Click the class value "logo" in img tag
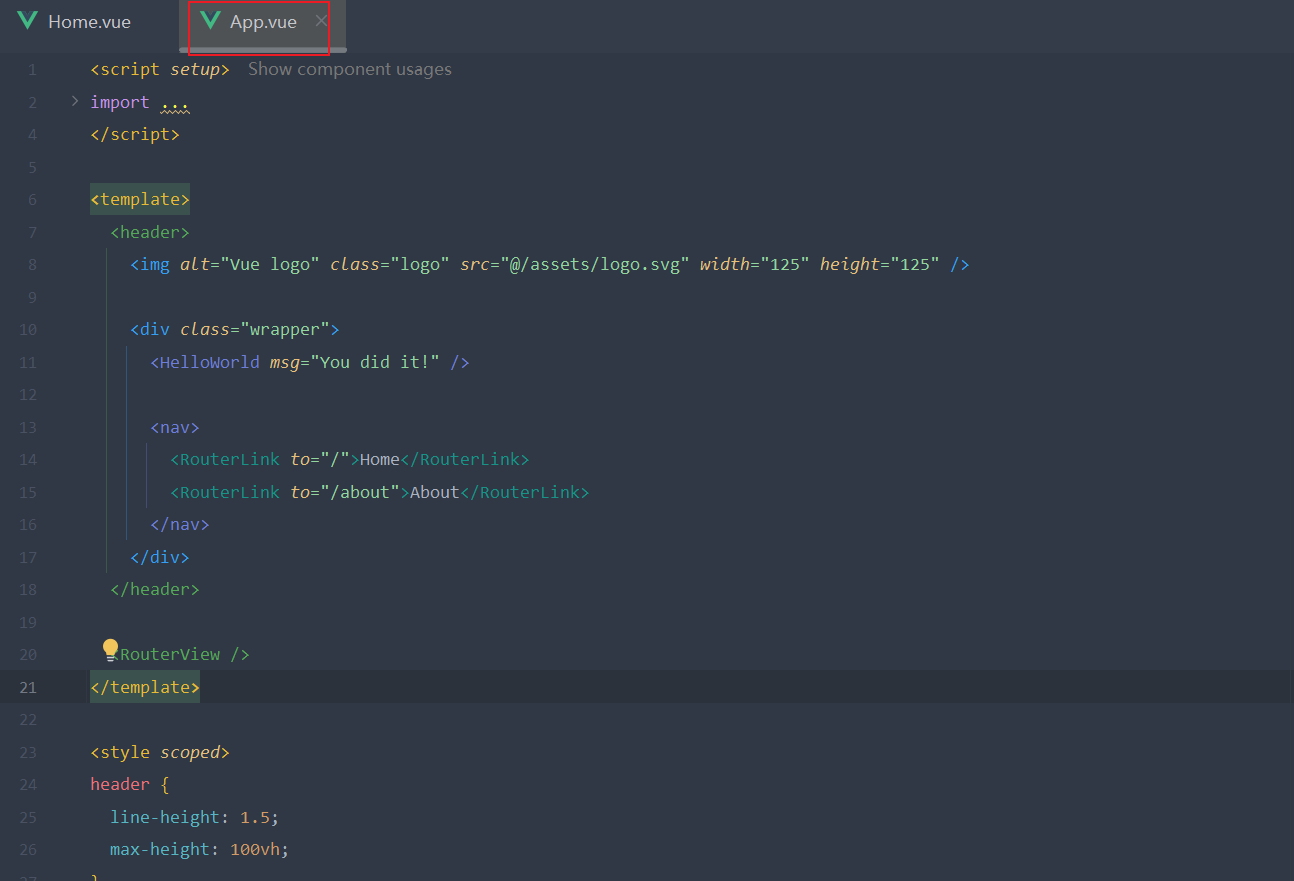This screenshot has height=881, width=1294. pyautogui.click(x=420, y=264)
